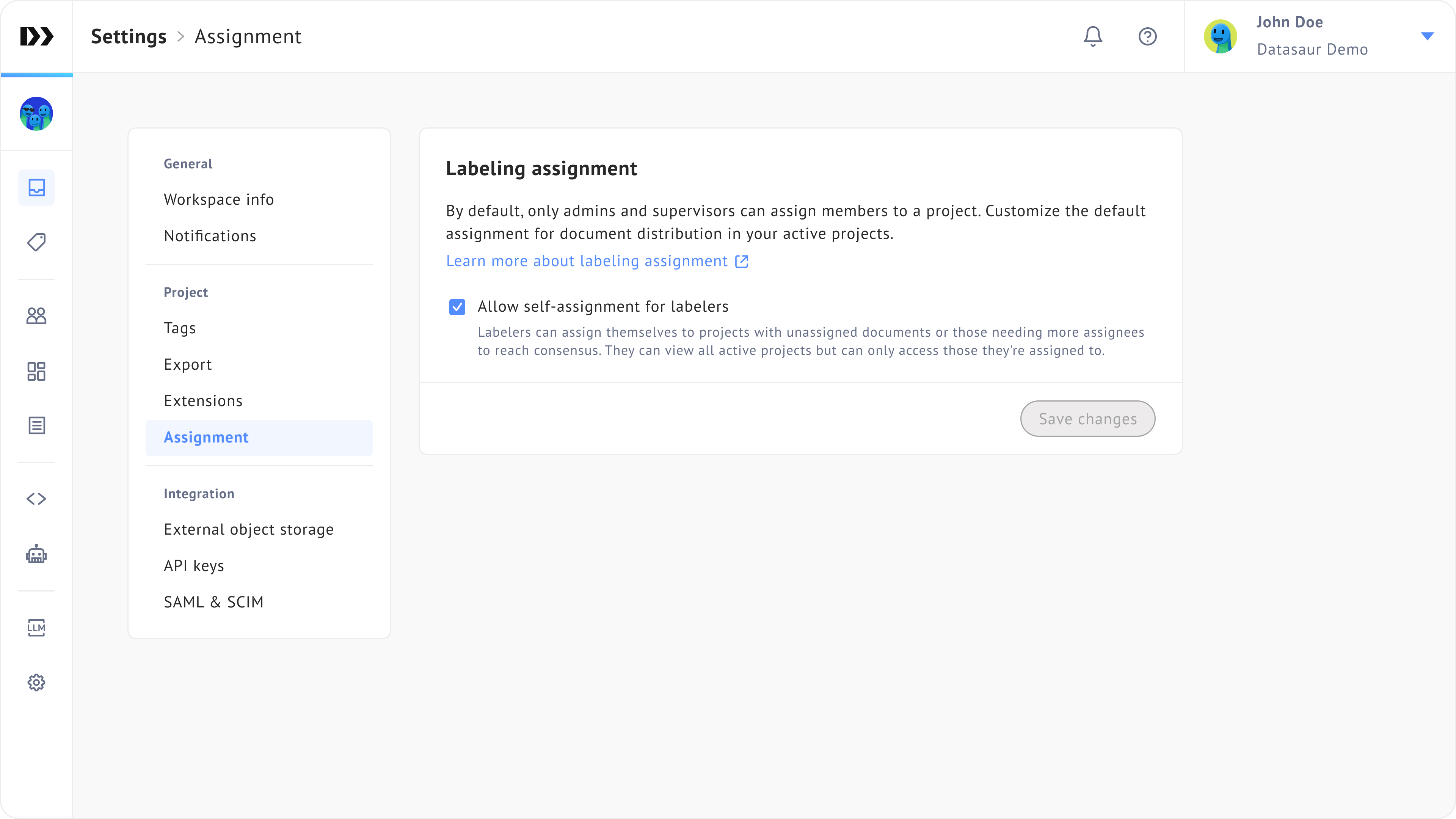Select Workspace info in settings menu
The width and height of the screenshot is (1456, 819).
[219, 199]
